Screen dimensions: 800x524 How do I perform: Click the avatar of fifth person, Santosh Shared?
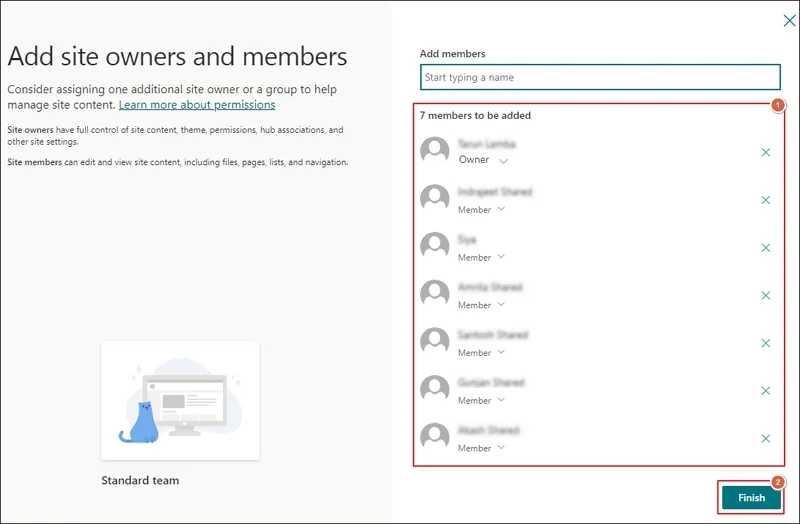435,342
